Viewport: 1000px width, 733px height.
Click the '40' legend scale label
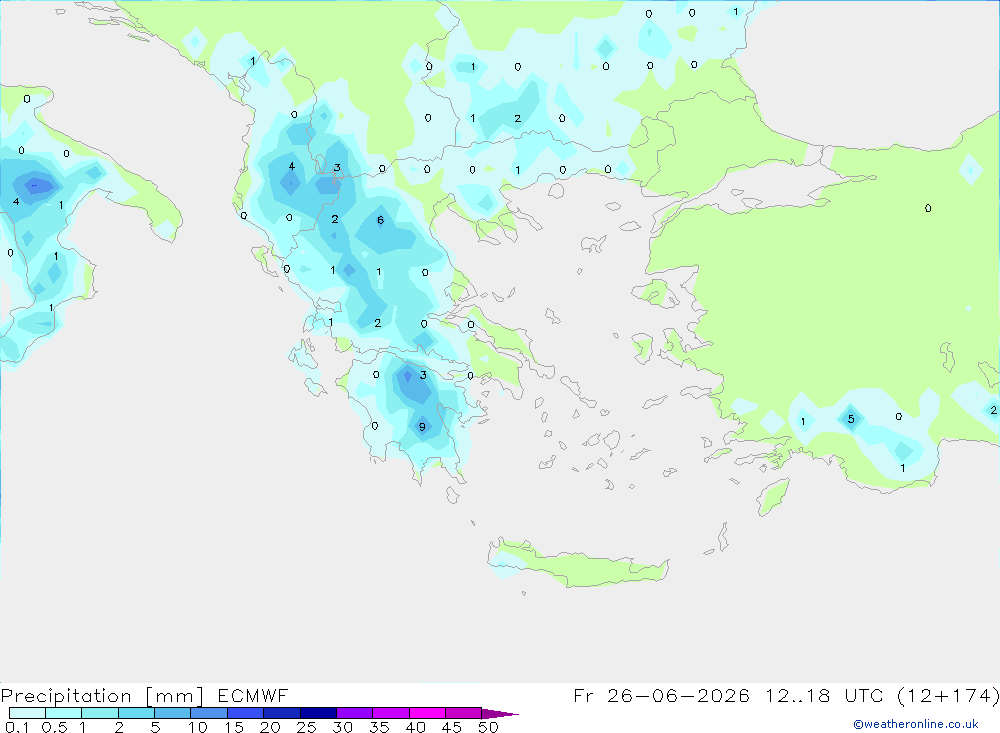pyautogui.click(x=416, y=727)
